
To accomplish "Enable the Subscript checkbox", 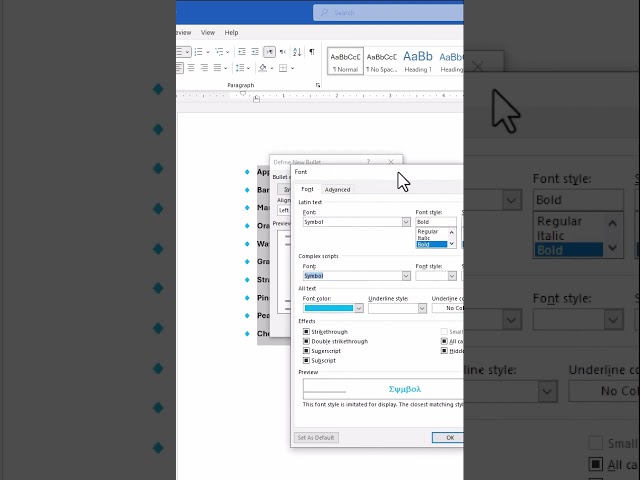I will pyautogui.click(x=306, y=360).
